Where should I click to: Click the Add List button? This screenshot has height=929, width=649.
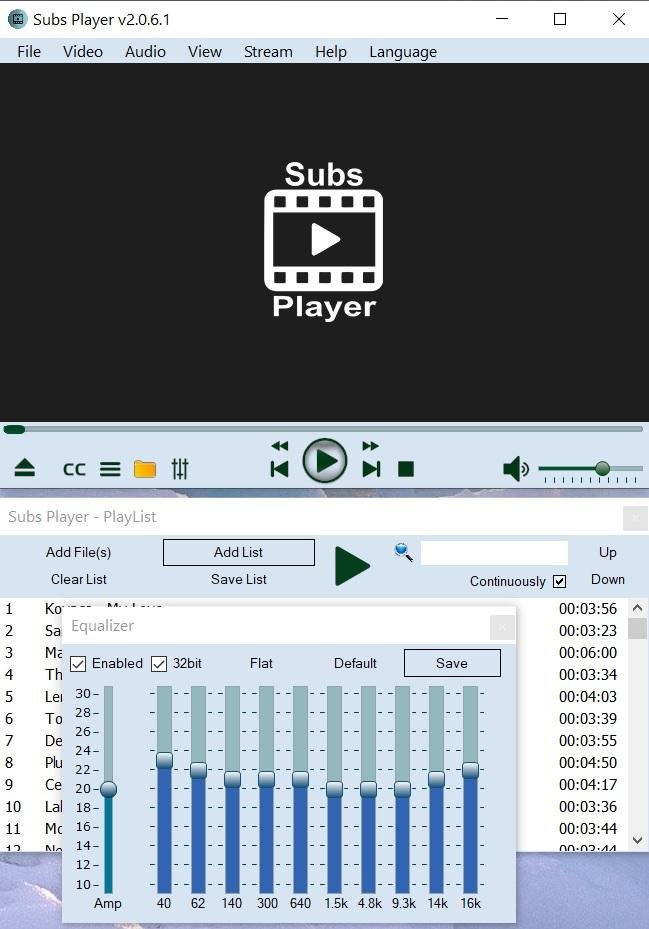click(x=239, y=552)
